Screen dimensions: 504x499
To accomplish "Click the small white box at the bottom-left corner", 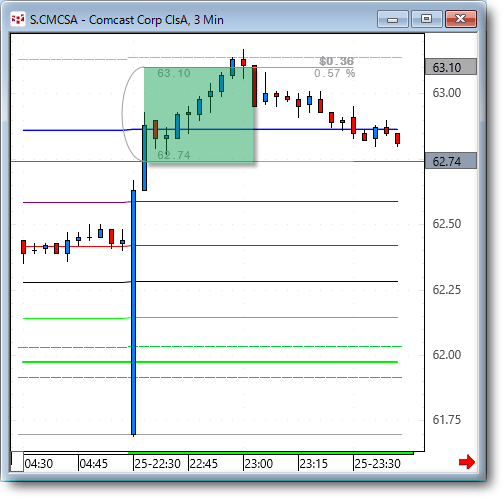I will 17,461.
